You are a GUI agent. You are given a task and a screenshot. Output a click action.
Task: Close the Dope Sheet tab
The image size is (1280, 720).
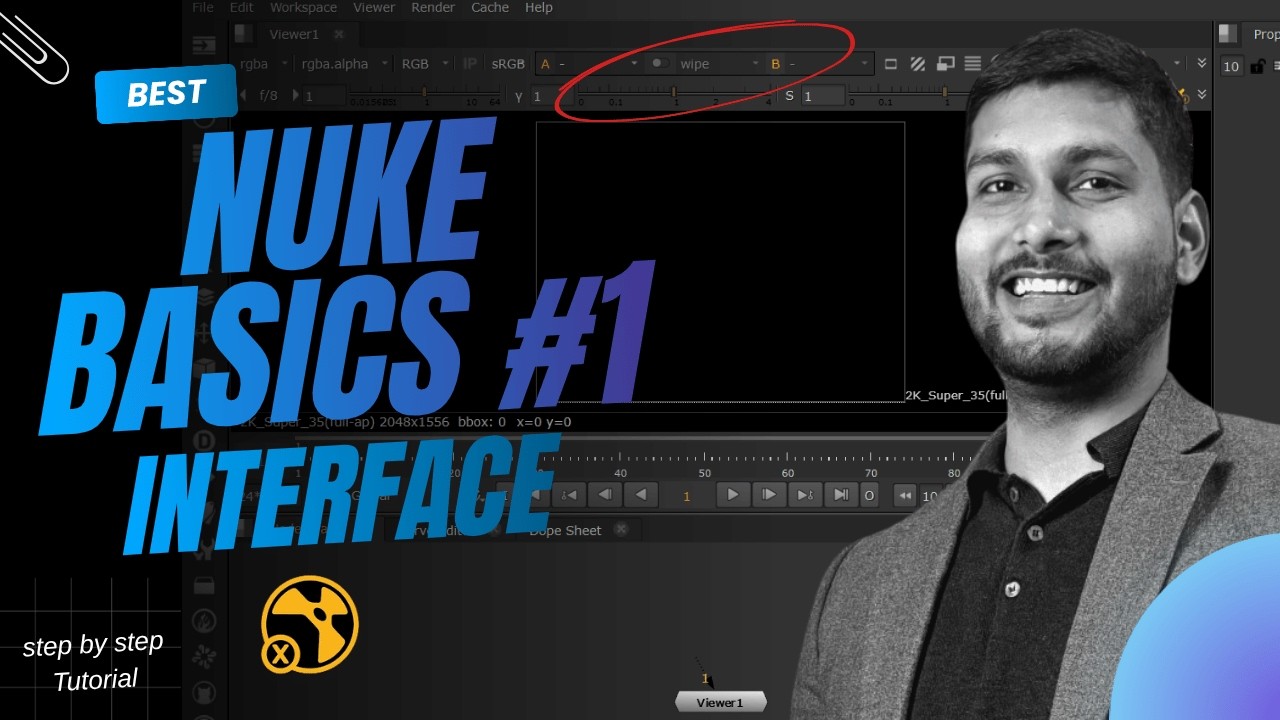coord(621,529)
